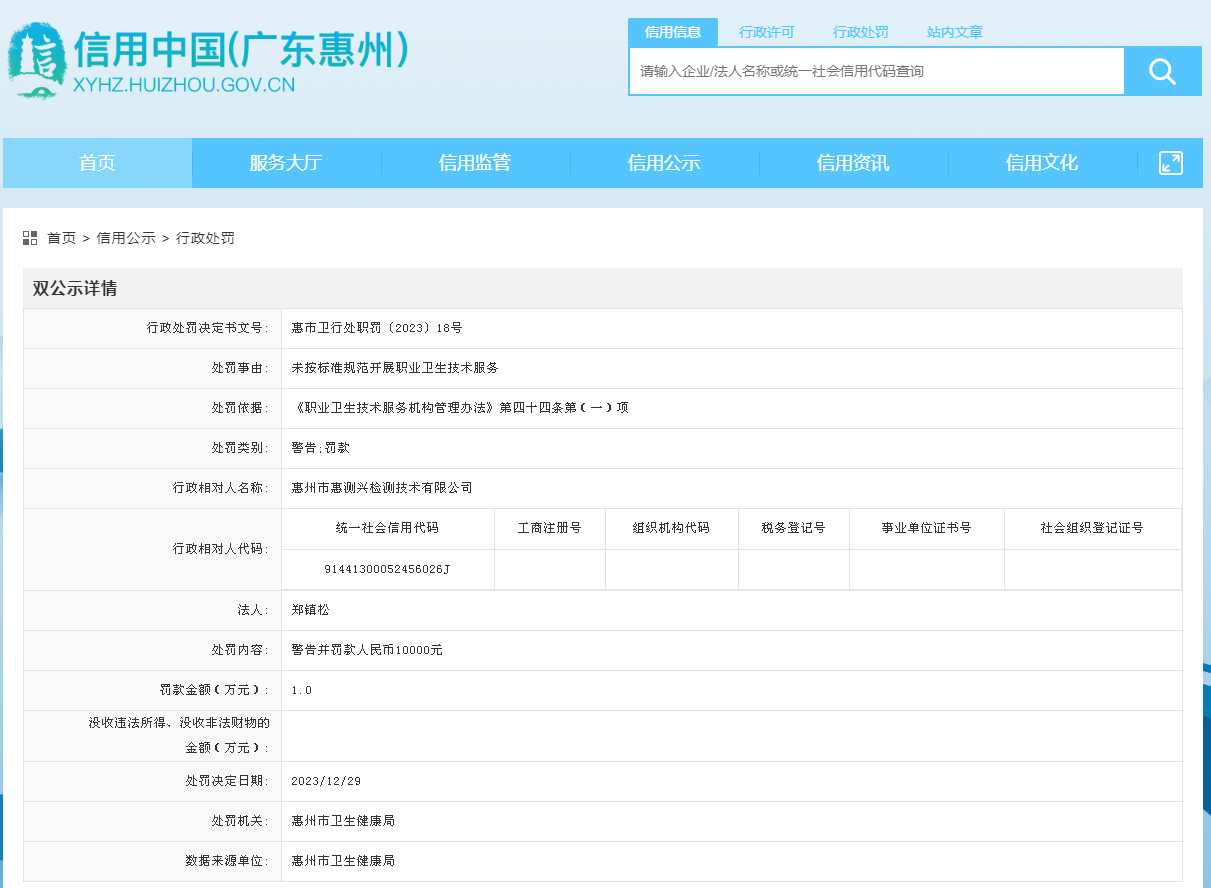Open the fullscreen expand icon in navbar
The width and height of the screenshot is (1211, 888).
pyautogui.click(x=1171, y=163)
